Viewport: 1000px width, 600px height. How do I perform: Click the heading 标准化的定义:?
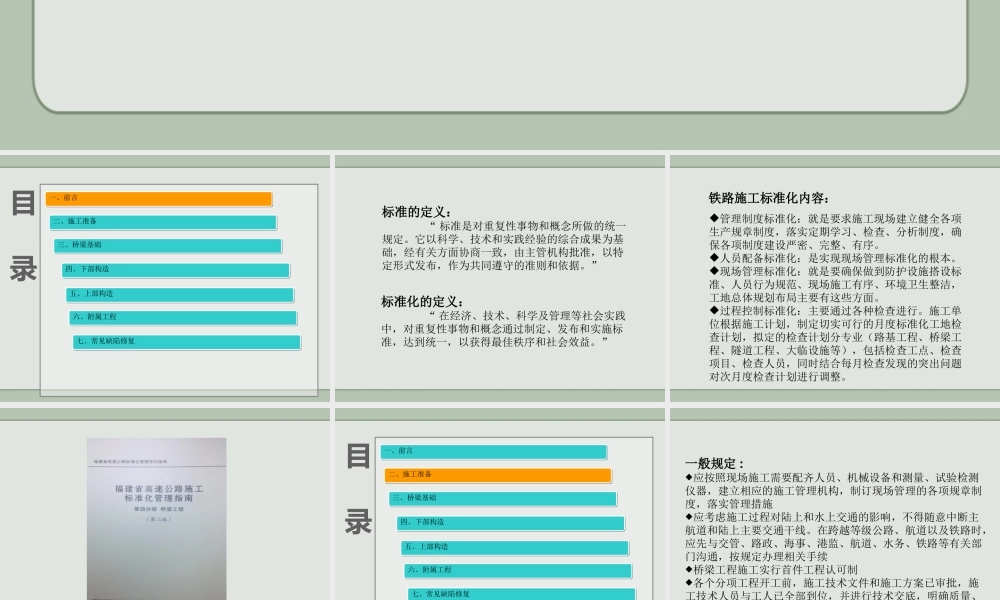(423, 302)
